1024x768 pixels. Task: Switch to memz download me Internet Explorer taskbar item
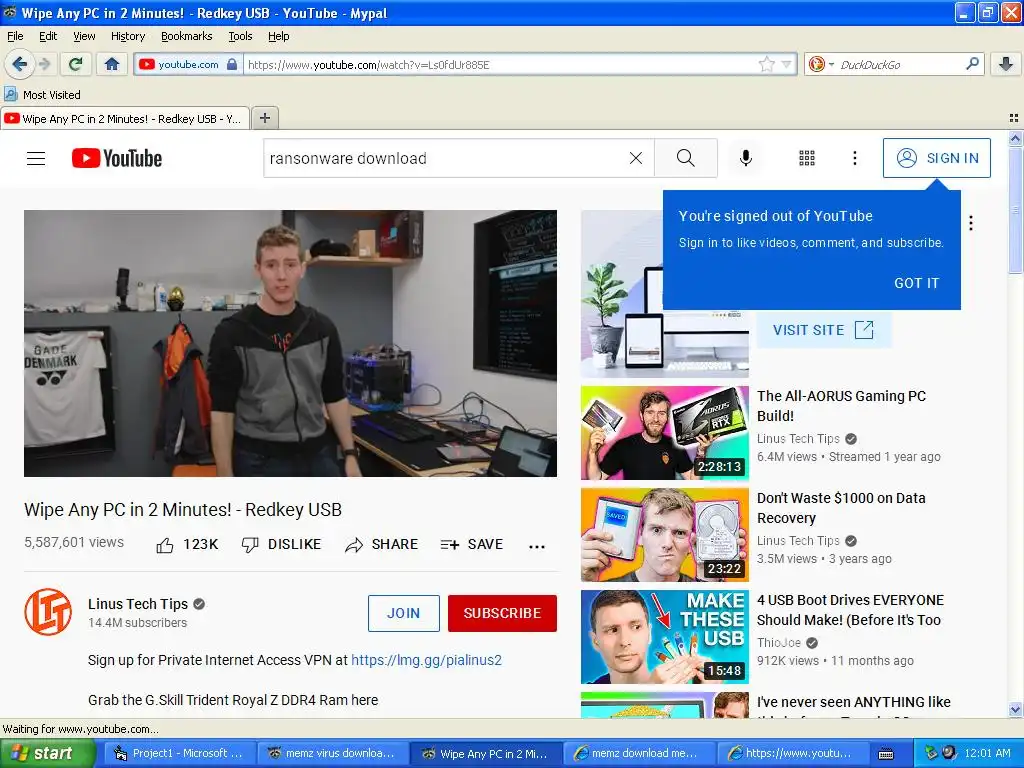click(638, 753)
